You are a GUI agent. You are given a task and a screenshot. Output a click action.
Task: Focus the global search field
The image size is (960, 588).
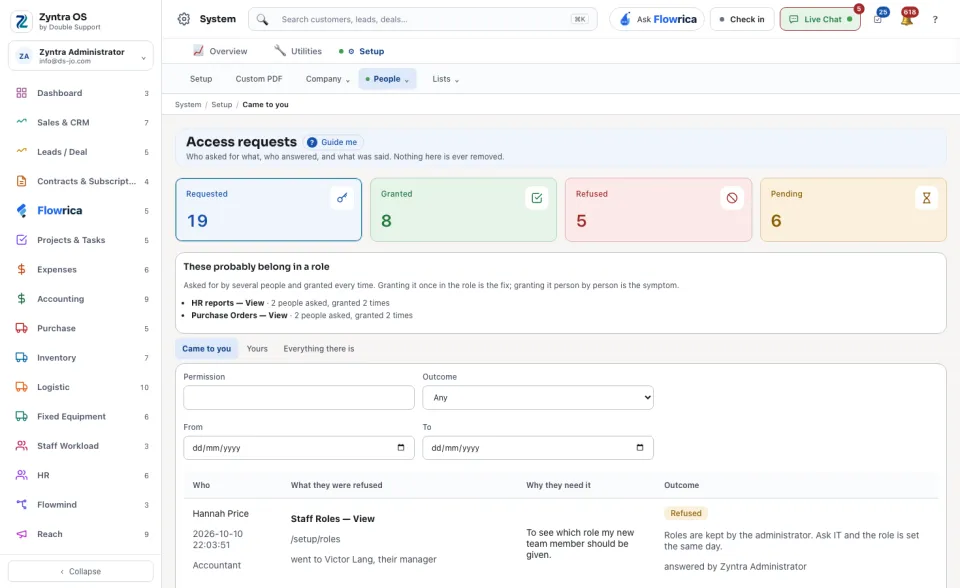(422, 19)
